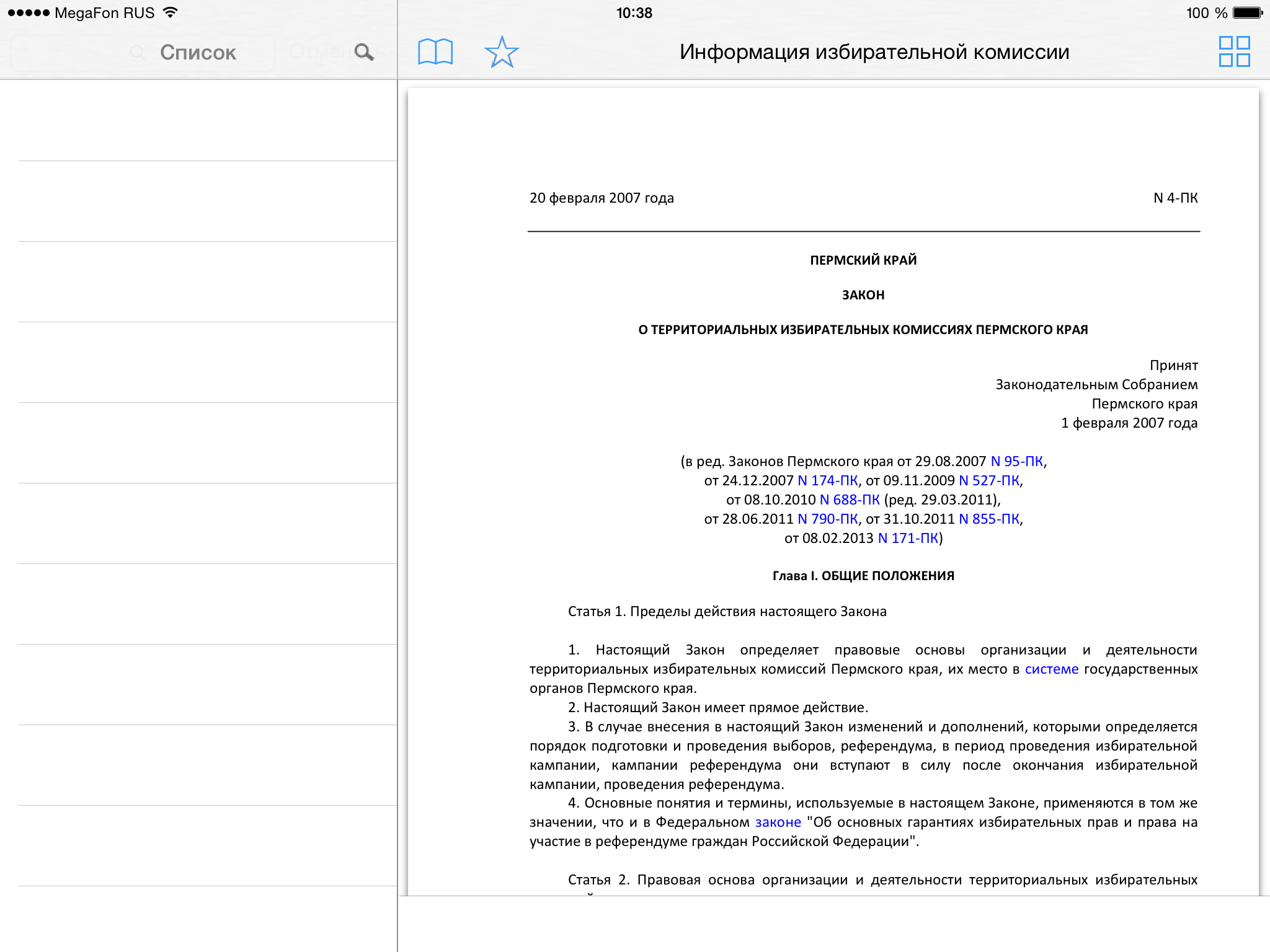
Task: Open the grid view icon
Action: (x=1234, y=51)
